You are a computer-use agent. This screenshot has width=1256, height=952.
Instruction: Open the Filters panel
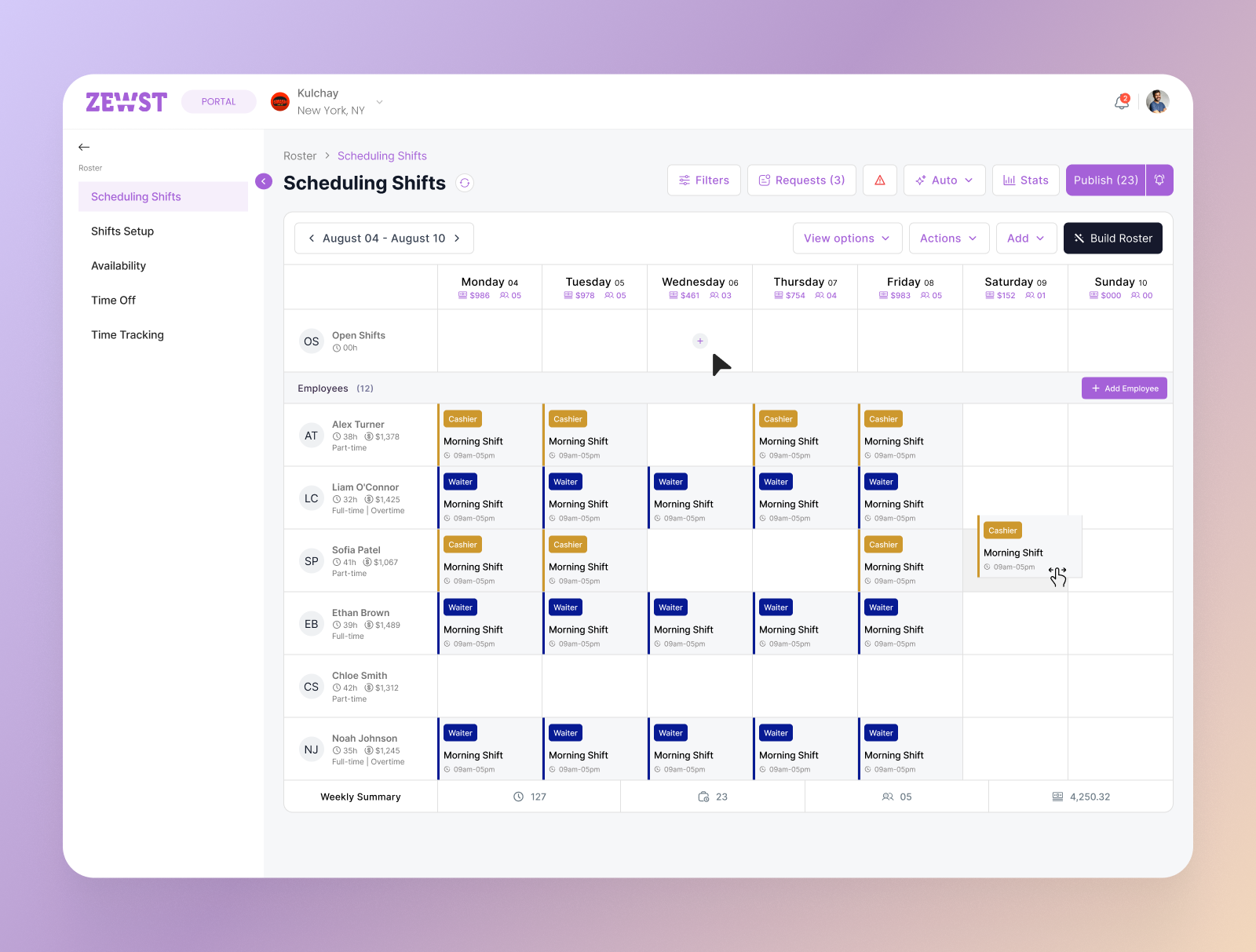pos(703,180)
